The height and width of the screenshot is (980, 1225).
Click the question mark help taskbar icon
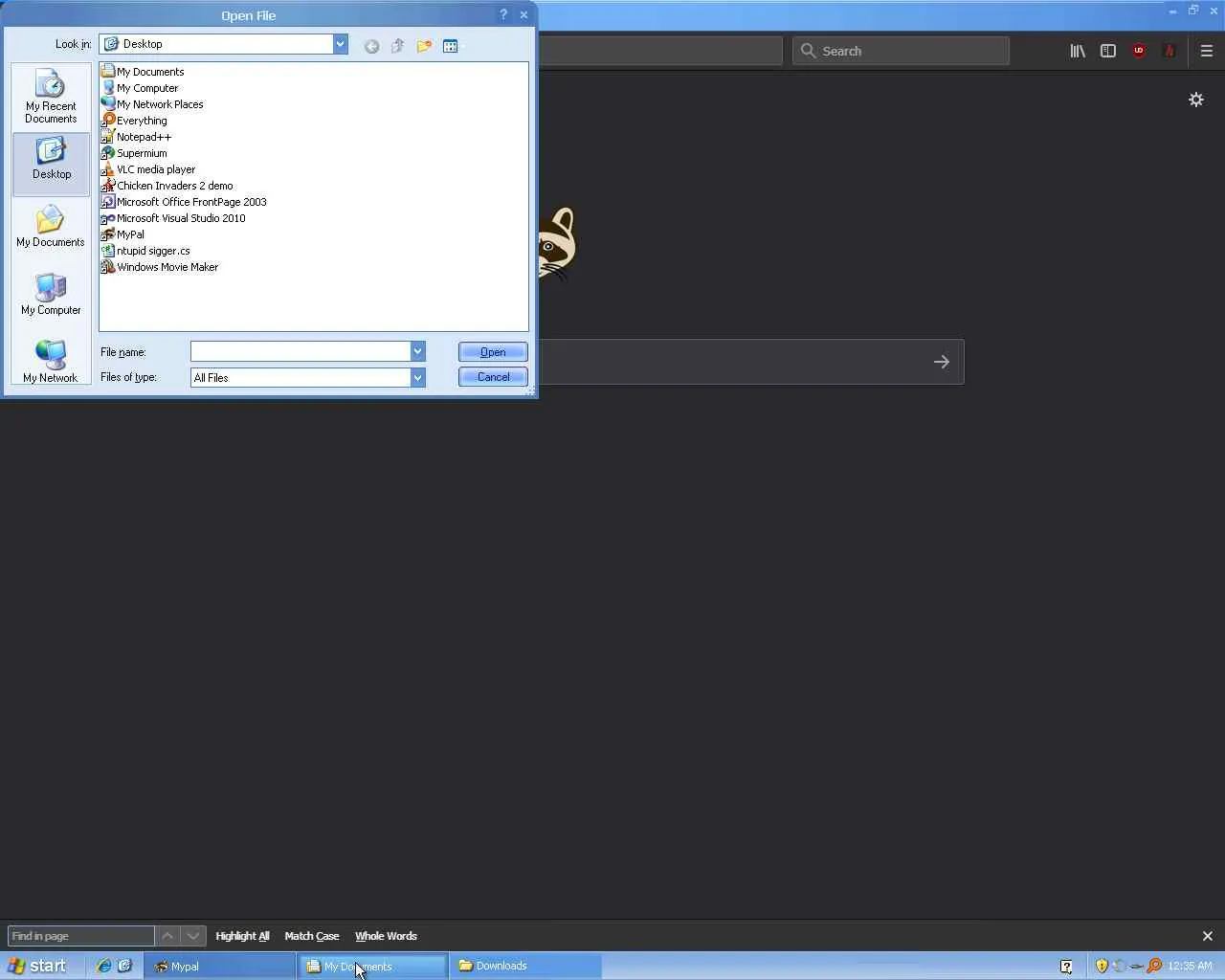1066,967
